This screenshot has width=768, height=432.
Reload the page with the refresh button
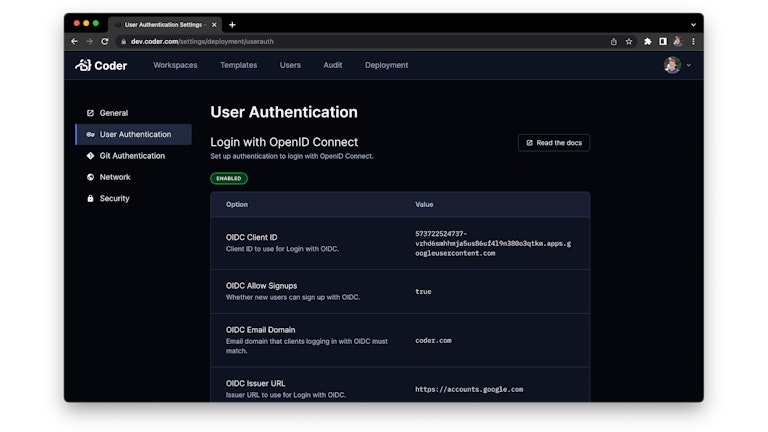105,41
